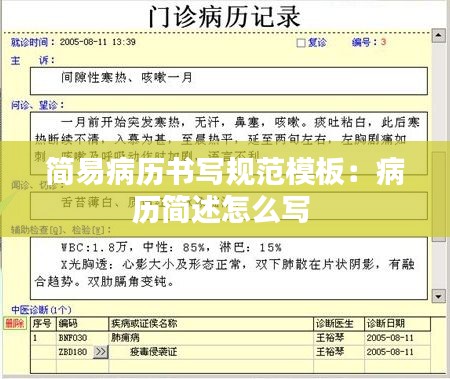Select row BNF030 肺痈病 in the table
Image resolution: width=450 pixels, height=379 pixels.
pos(231,338)
